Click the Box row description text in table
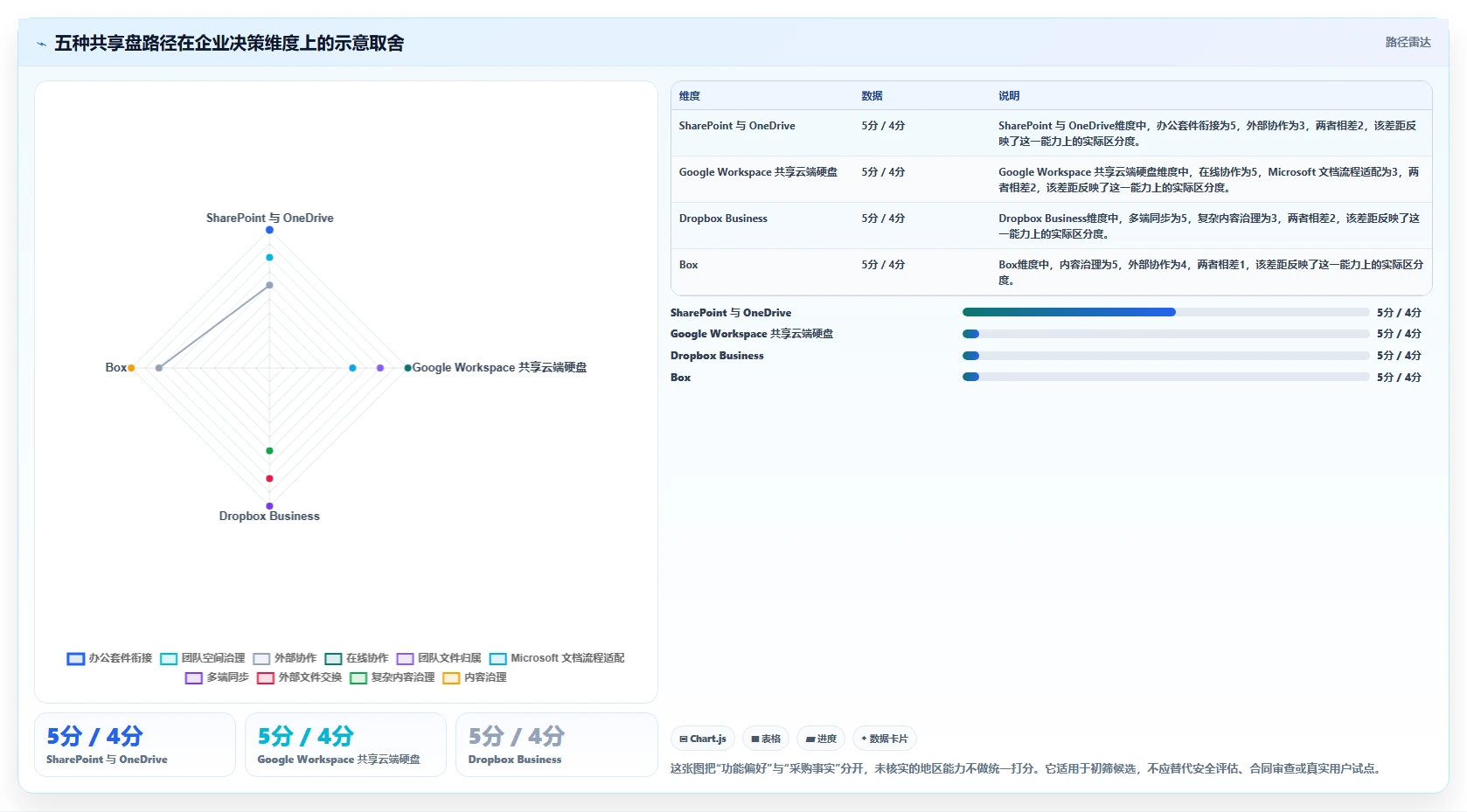 point(1211,273)
